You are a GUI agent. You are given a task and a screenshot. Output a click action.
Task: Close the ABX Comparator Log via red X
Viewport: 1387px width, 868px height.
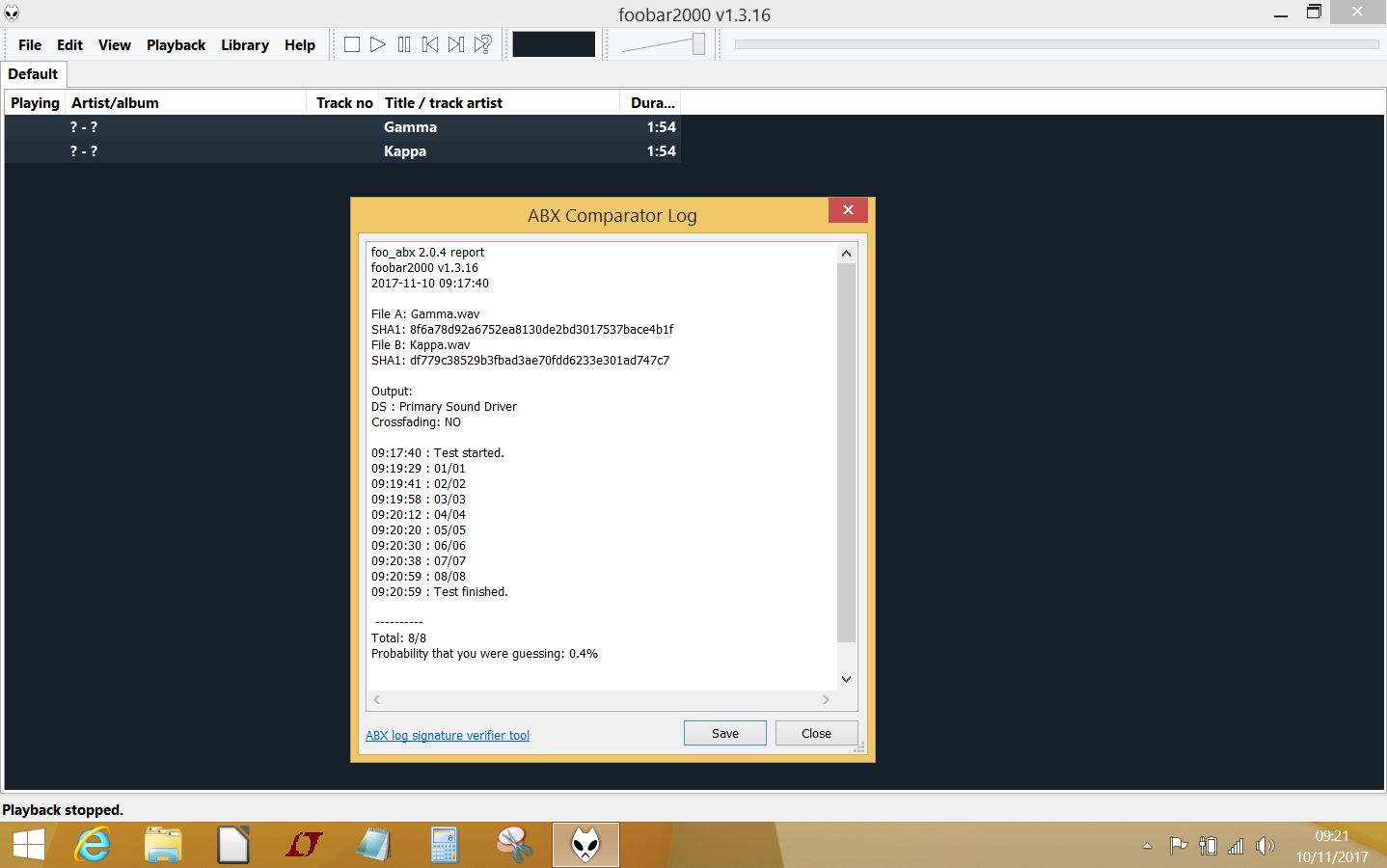[848, 210]
